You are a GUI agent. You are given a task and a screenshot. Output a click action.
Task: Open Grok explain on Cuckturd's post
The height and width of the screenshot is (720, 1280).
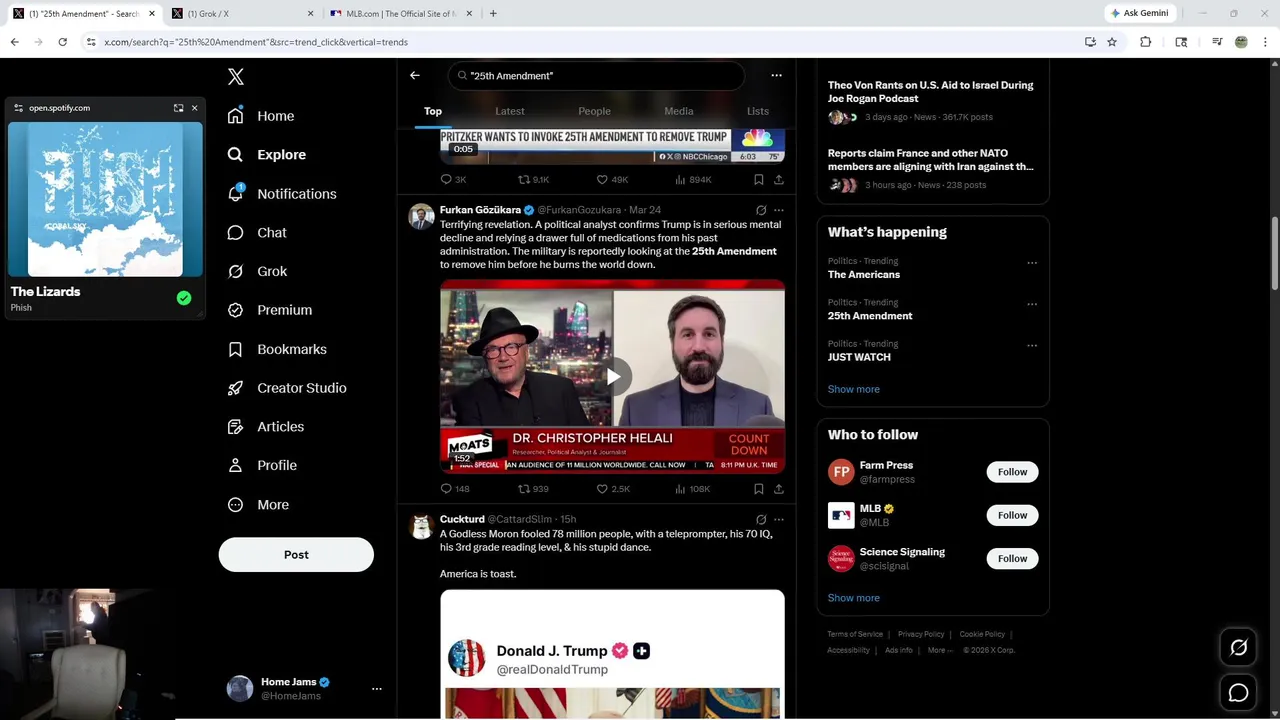[761, 519]
